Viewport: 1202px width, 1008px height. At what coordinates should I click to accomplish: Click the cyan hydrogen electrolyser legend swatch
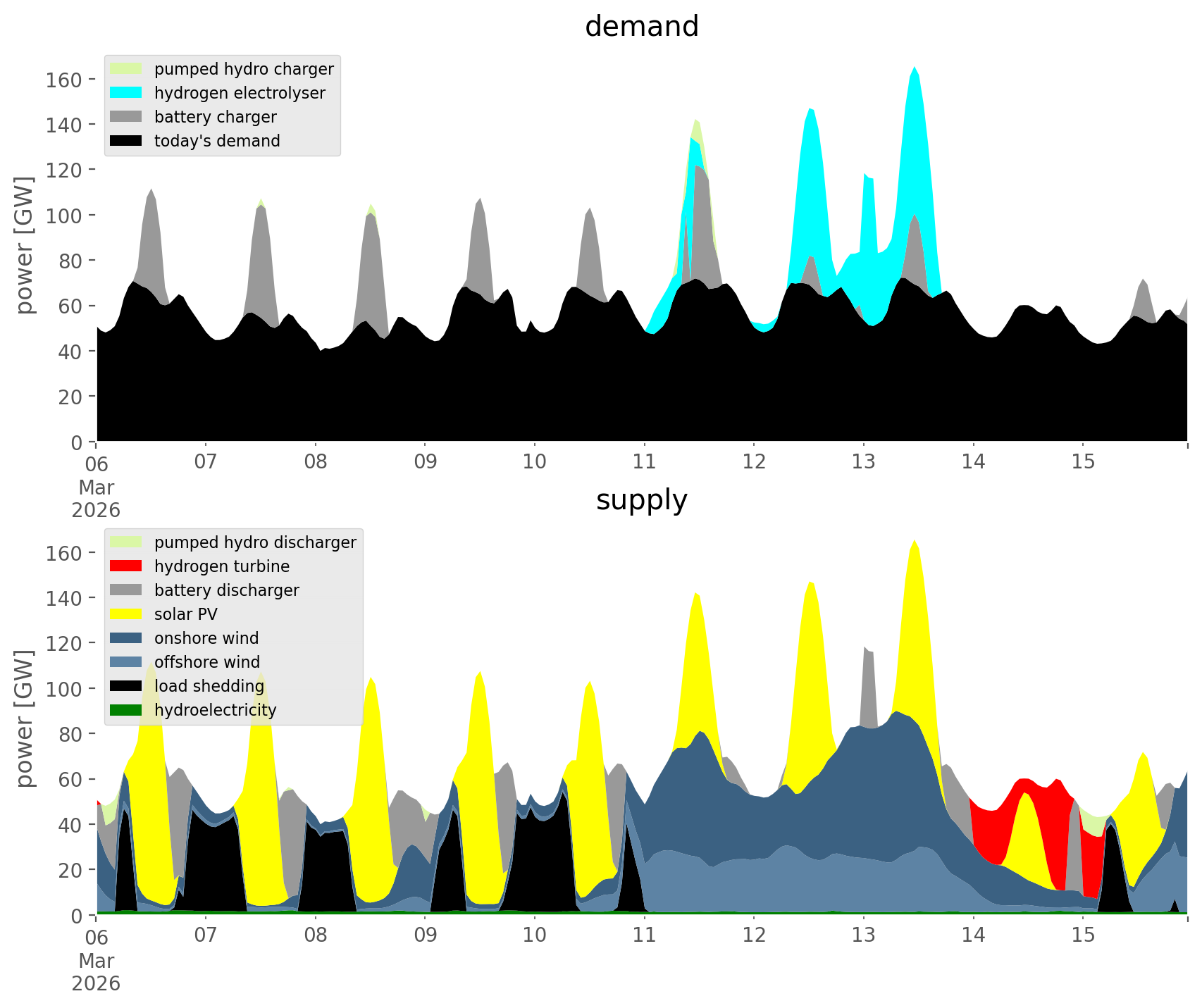point(126,93)
